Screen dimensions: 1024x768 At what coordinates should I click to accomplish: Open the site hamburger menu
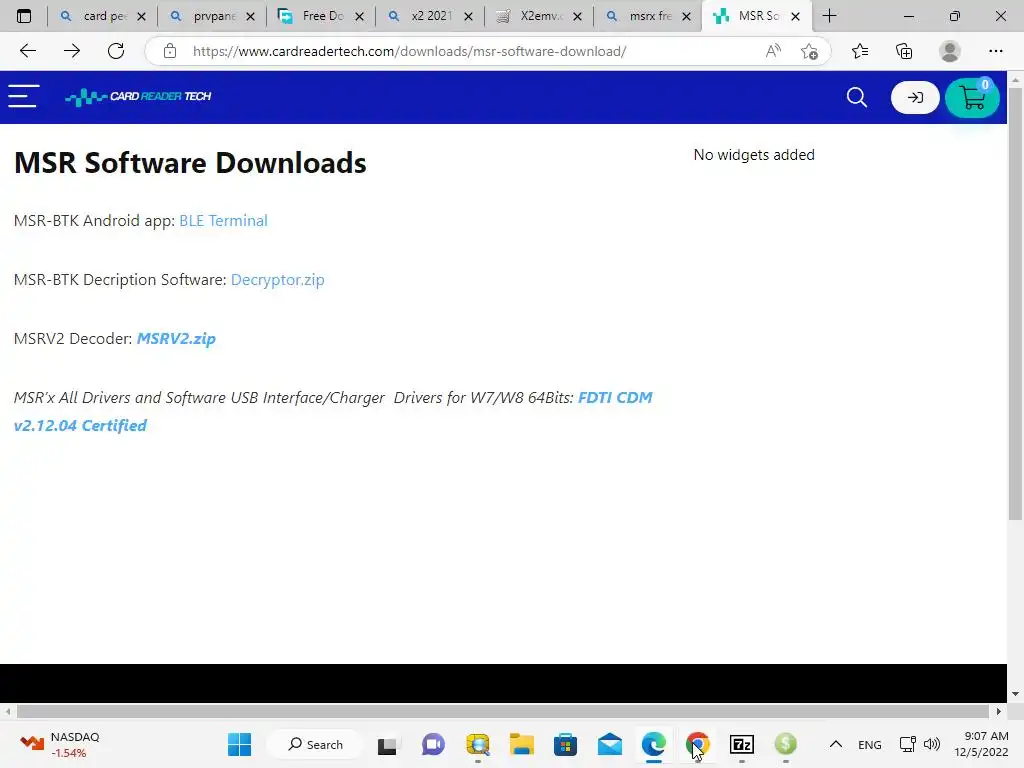(x=24, y=96)
